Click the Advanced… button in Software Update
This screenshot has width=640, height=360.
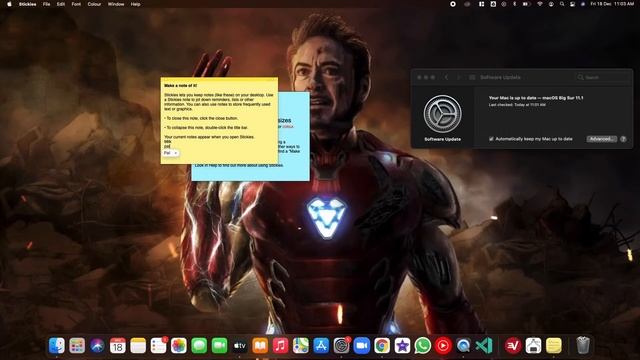[601, 139]
